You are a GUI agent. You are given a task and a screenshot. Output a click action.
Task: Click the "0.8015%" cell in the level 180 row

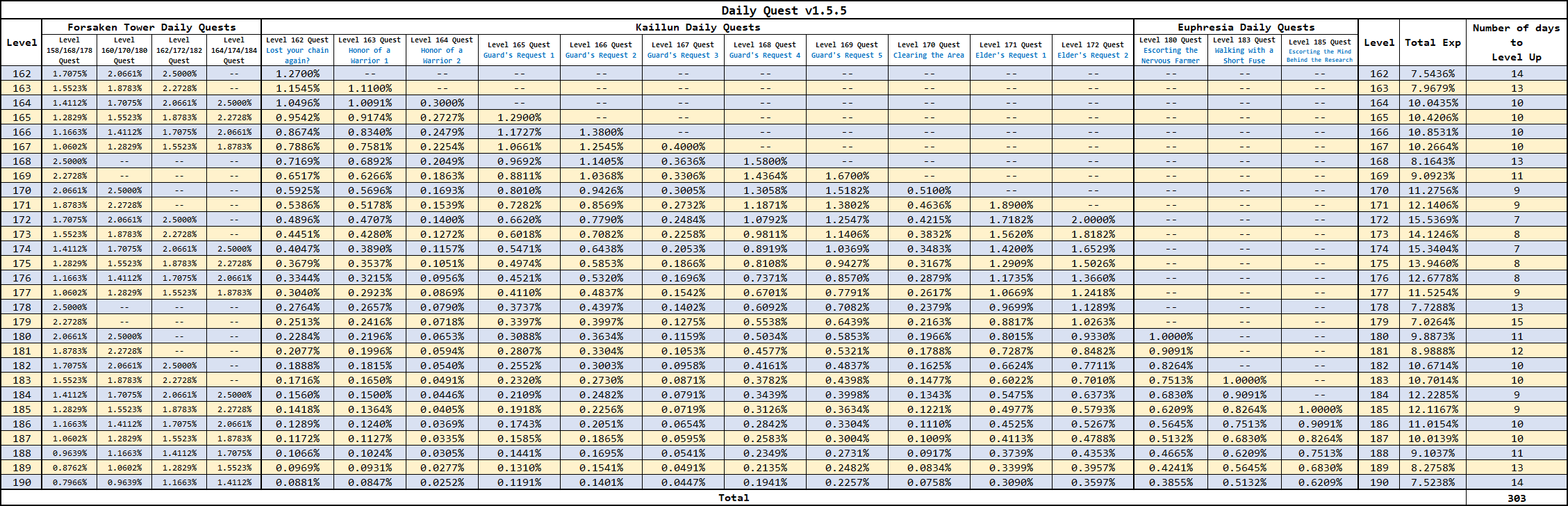[x=1011, y=336]
